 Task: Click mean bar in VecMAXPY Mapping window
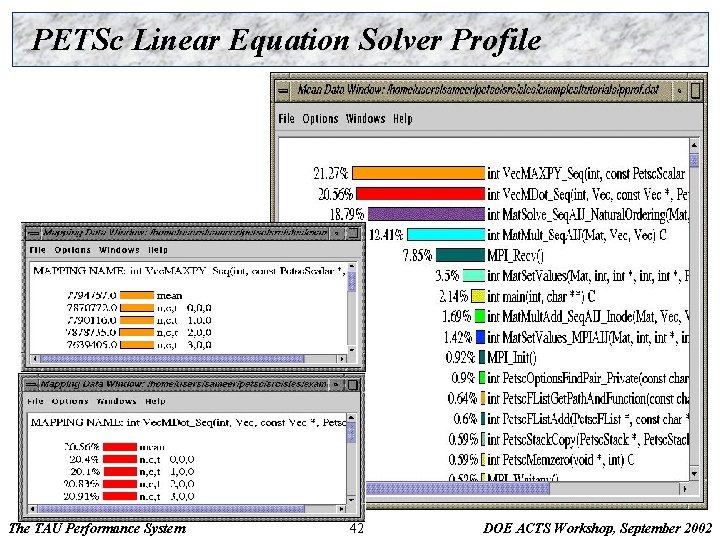point(137,295)
